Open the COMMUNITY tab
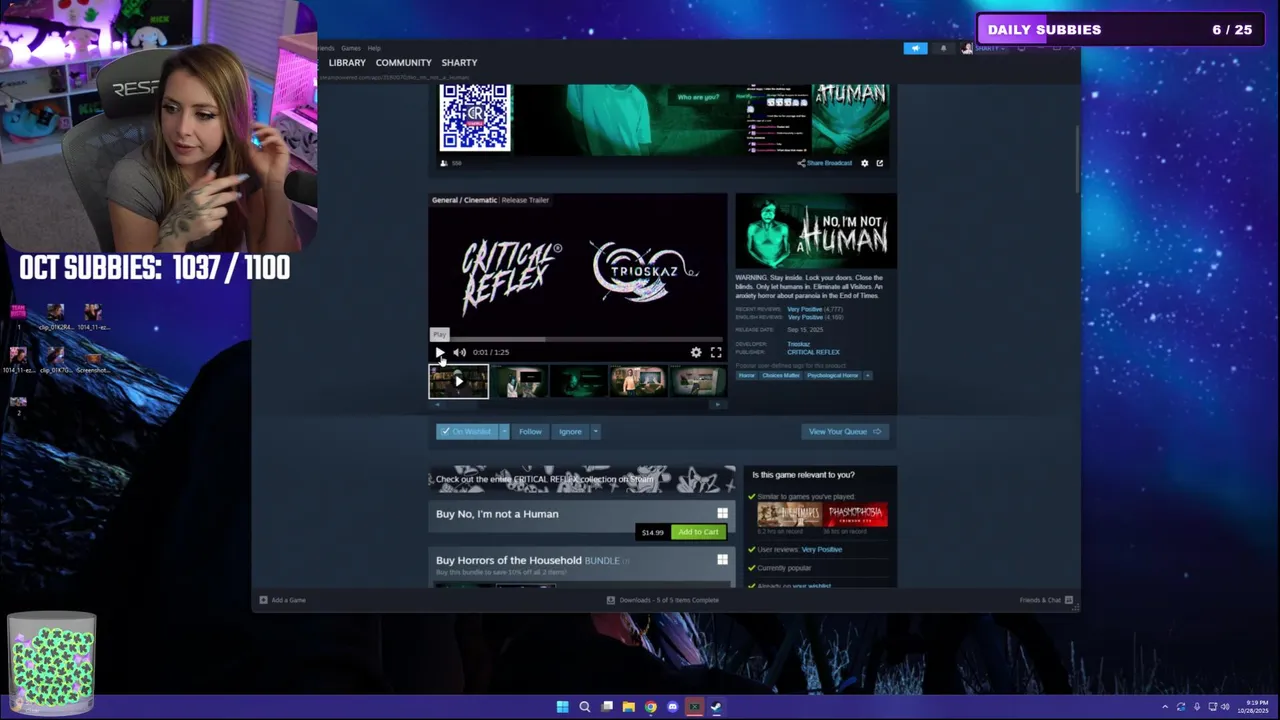The image size is (1280, 720). tap(403, 62)
